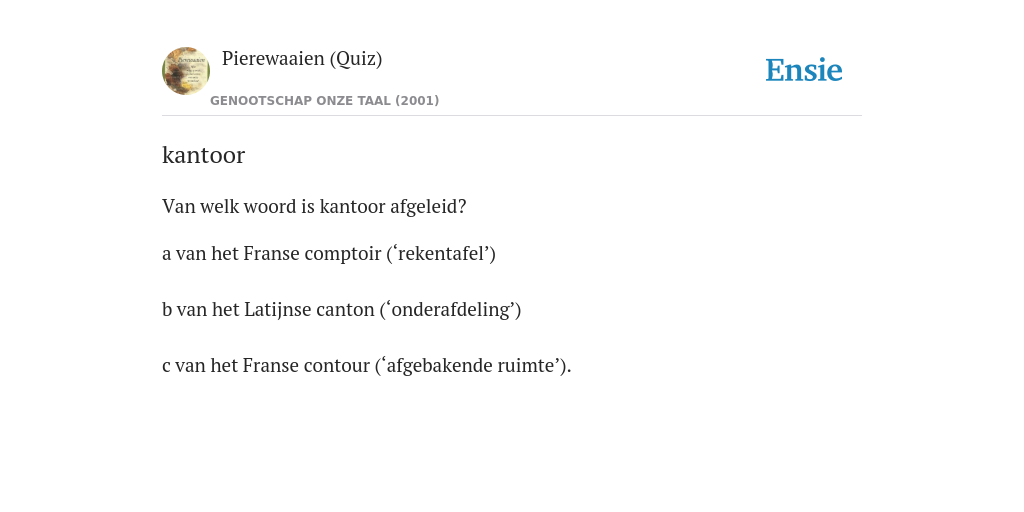This screenshot has width=1024, height=512.
Task: Click the Ensie logo
Action: coord(804,70)
